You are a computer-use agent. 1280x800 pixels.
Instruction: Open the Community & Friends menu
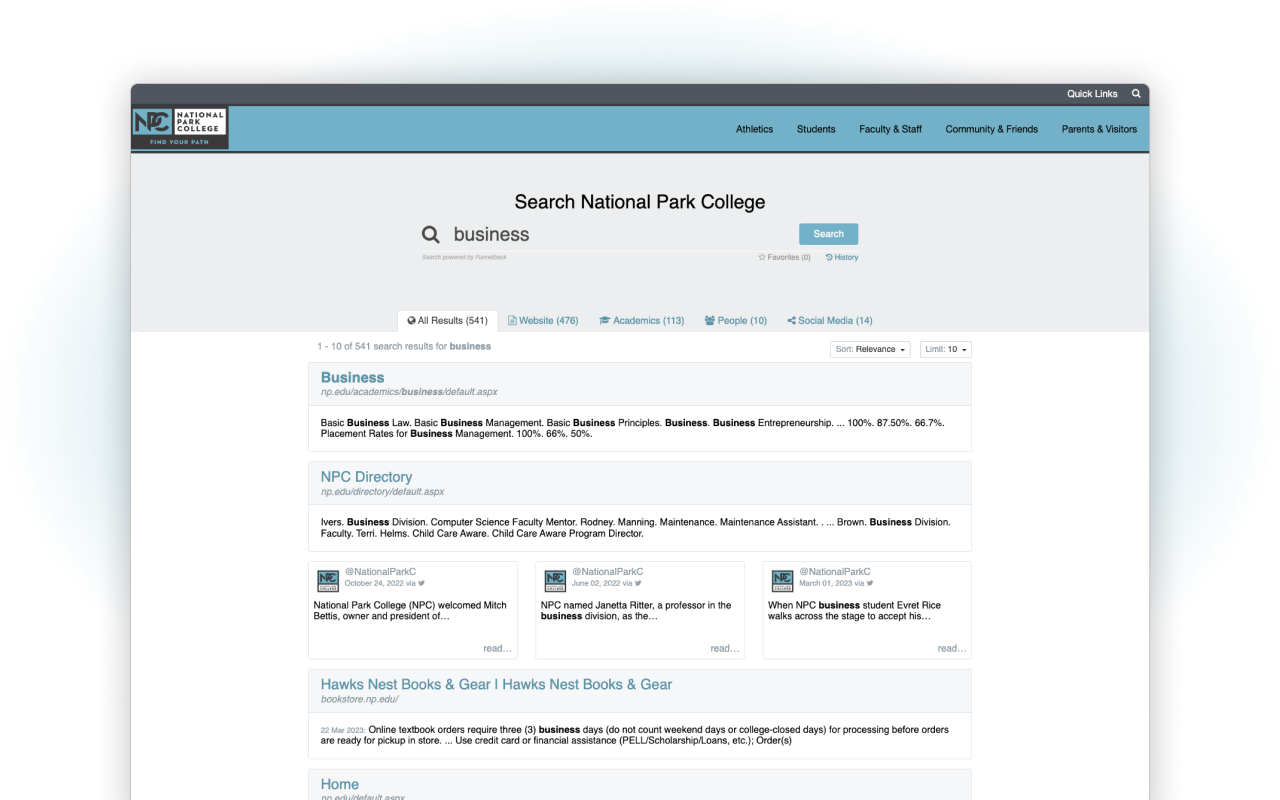(992, 129)
